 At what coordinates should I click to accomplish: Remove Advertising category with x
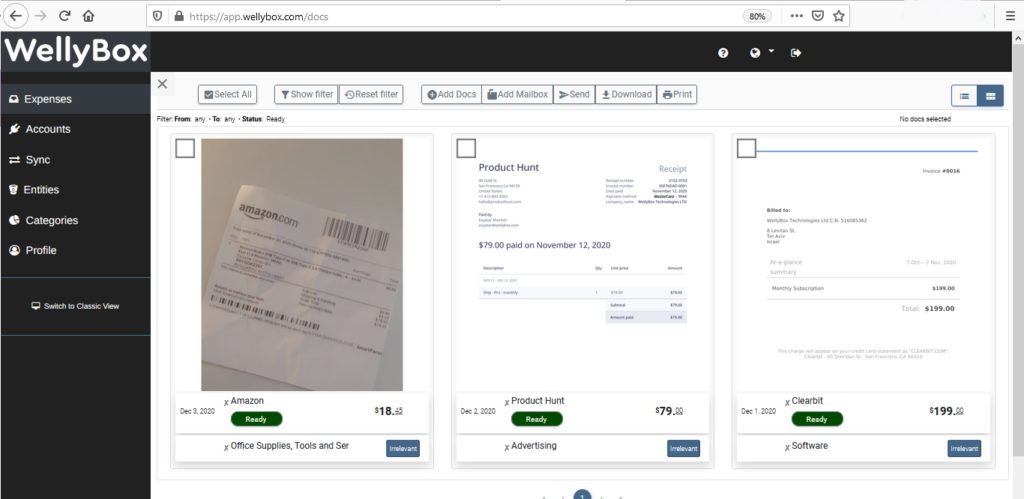[x=507, y=447]
